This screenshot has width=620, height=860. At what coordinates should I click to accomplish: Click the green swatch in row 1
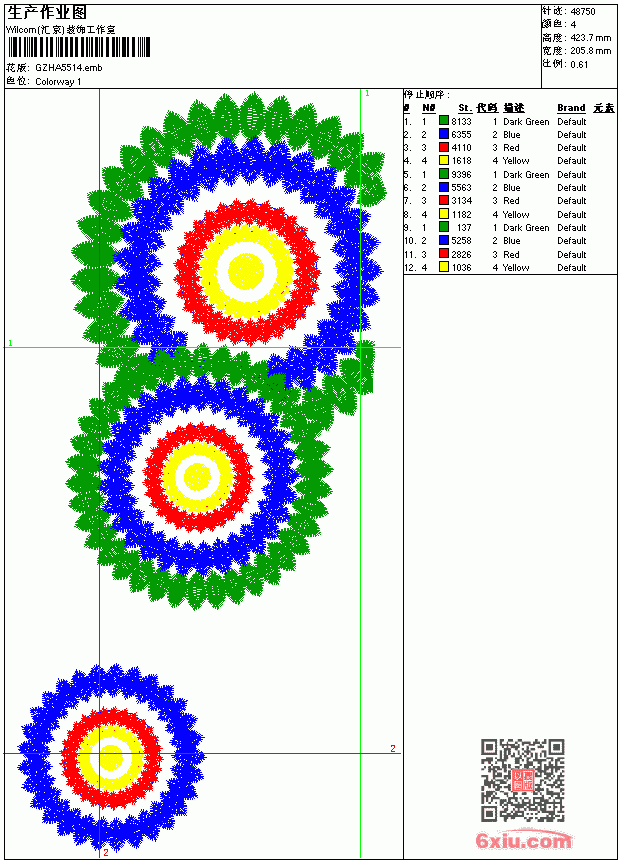pos(444,121)
